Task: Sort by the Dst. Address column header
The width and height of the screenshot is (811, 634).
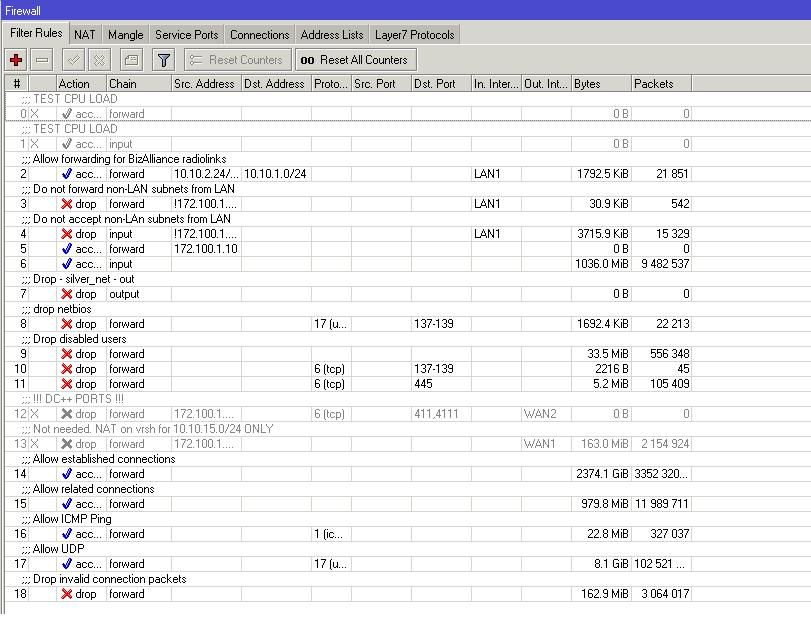Action: (276, 84)
